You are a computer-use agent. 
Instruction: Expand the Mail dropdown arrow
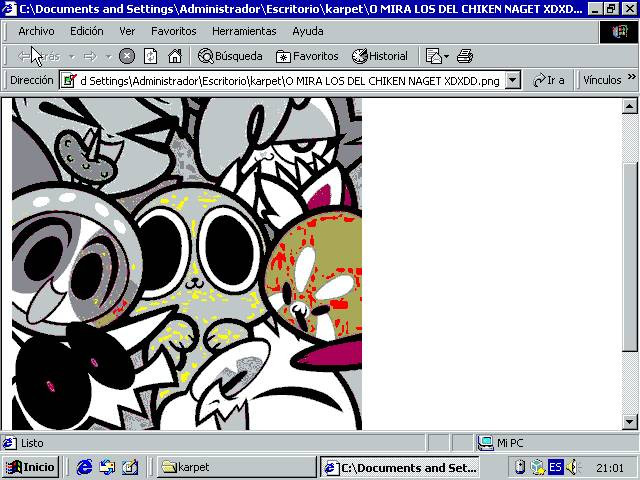coord(446,56)
